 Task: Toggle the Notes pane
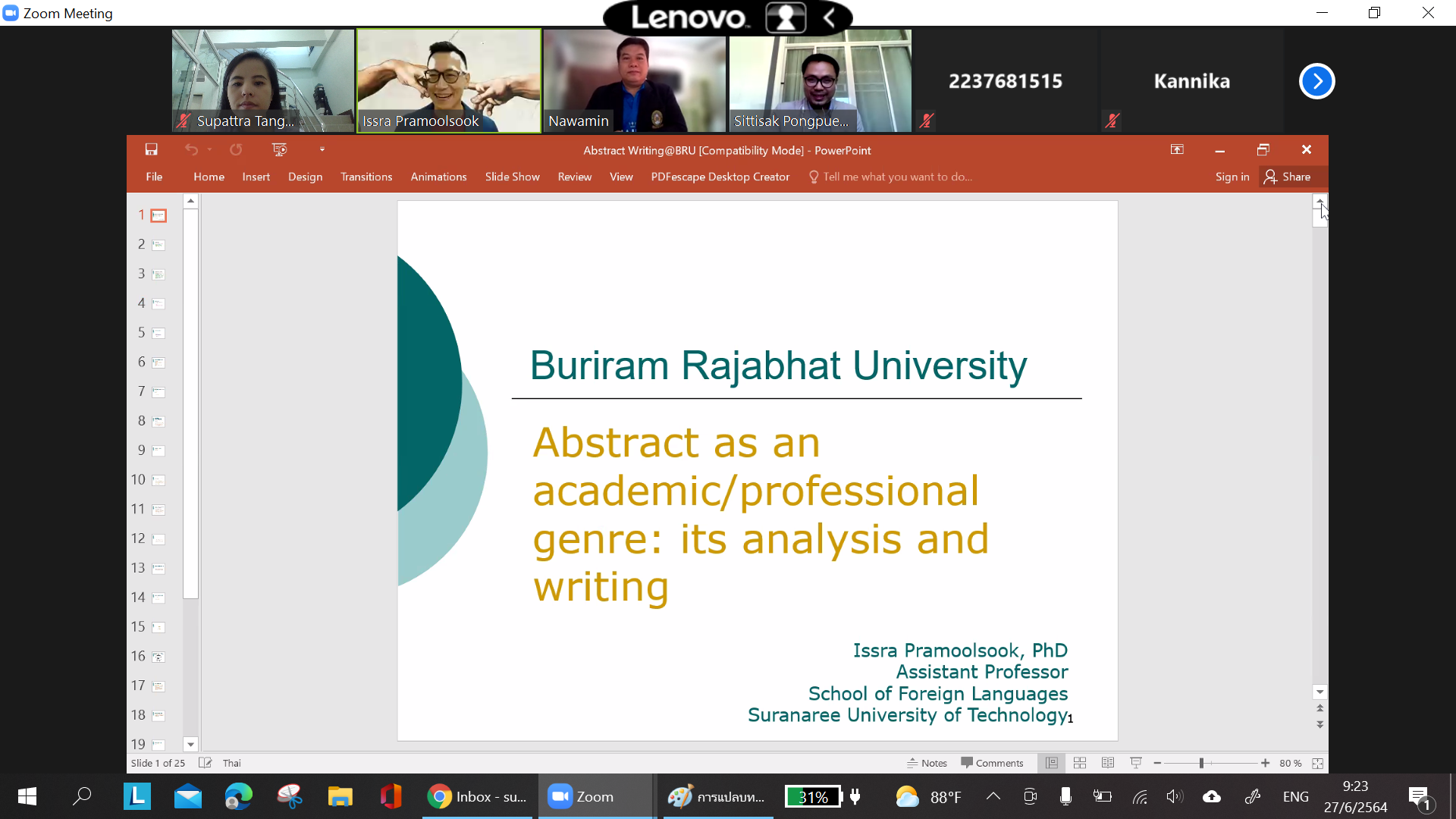(927, 763)
